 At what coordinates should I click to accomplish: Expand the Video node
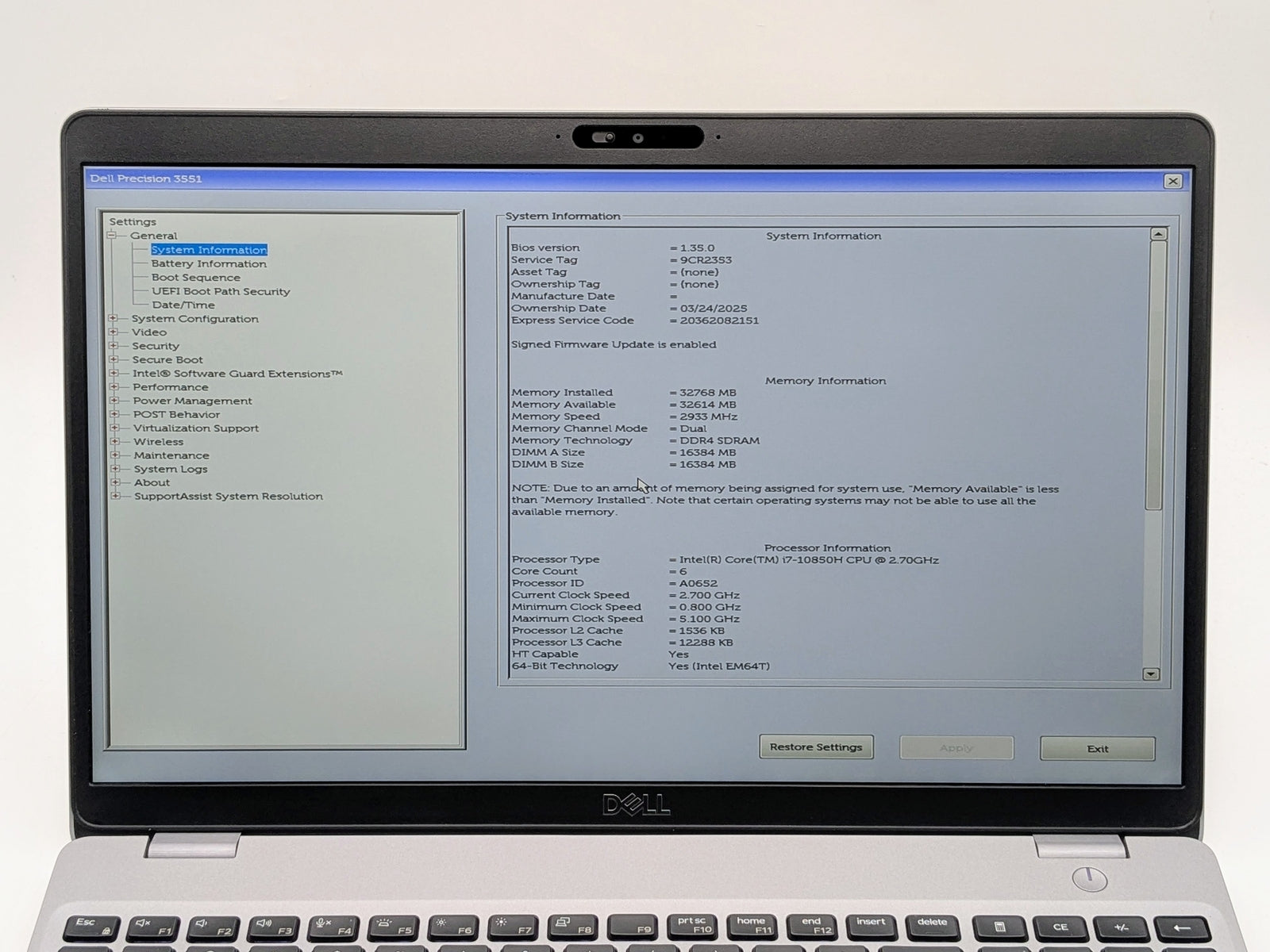(114, 332)
